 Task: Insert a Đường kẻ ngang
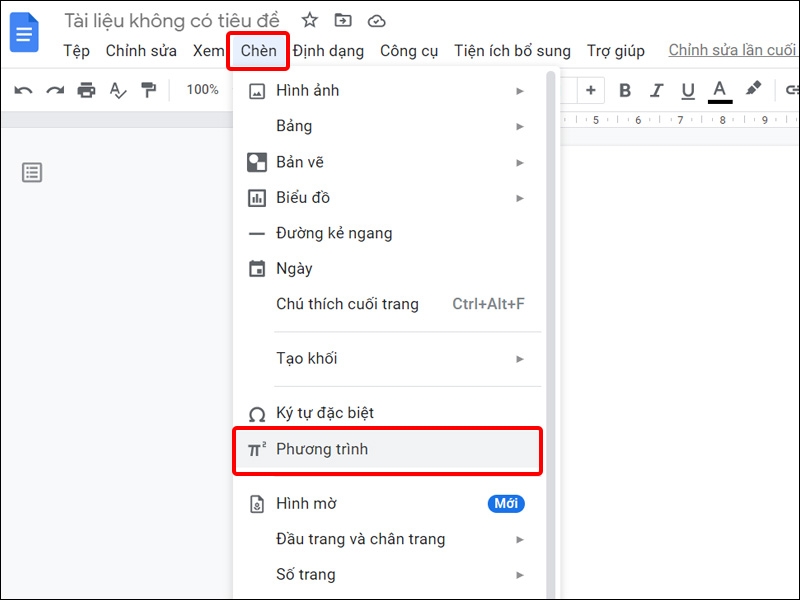(x=387, y=233)
